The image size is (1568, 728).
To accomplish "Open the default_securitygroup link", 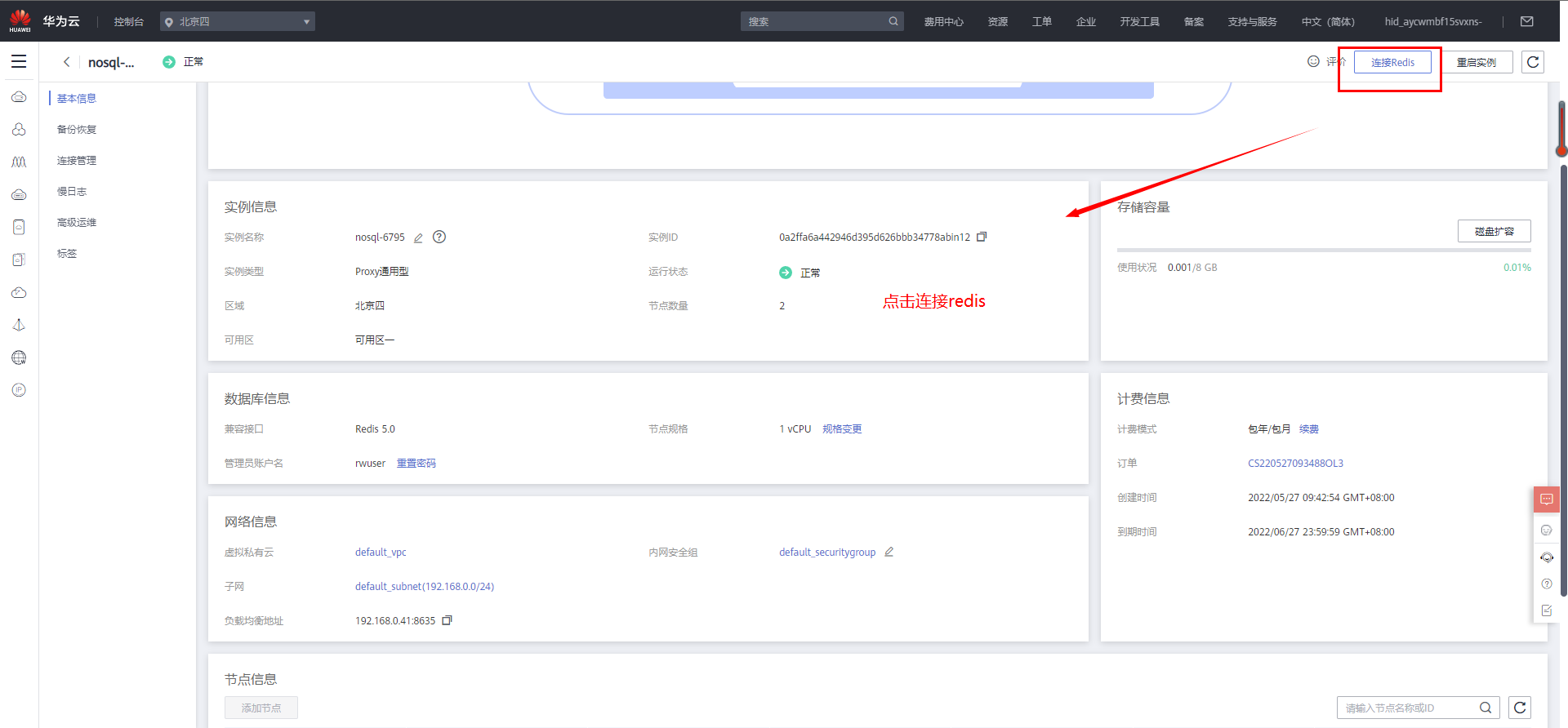I will 827,552.
